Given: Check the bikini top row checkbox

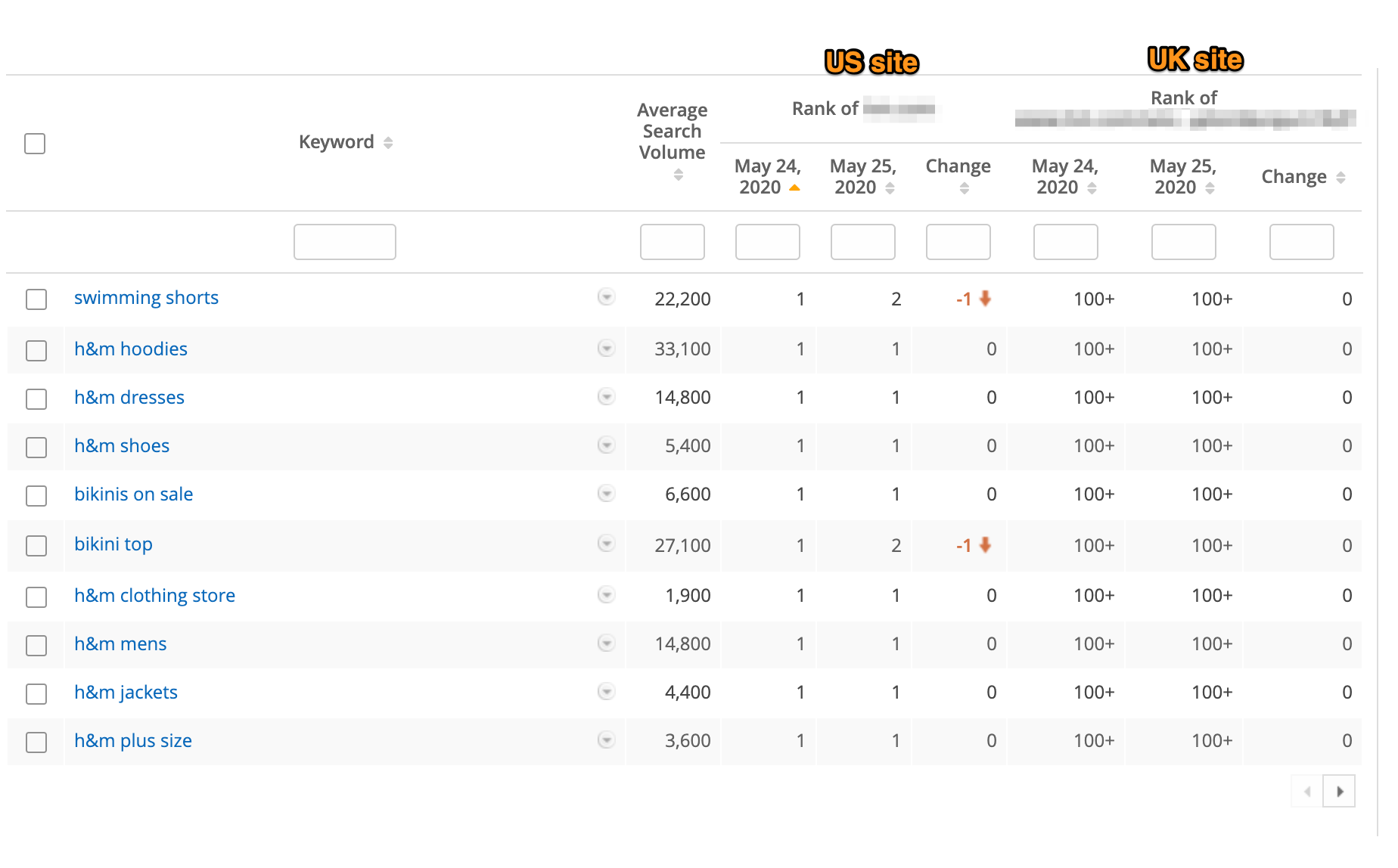Looking at the screenshot, I should coord(36,545).
